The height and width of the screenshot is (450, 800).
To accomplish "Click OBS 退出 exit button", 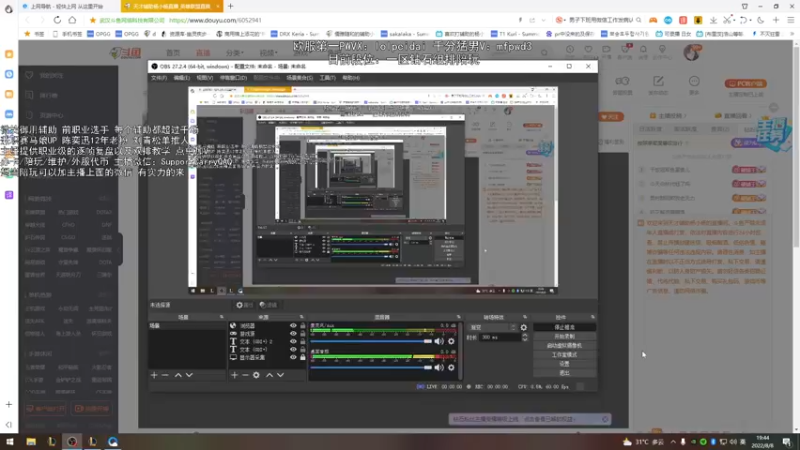I will (x=564, y=373).
